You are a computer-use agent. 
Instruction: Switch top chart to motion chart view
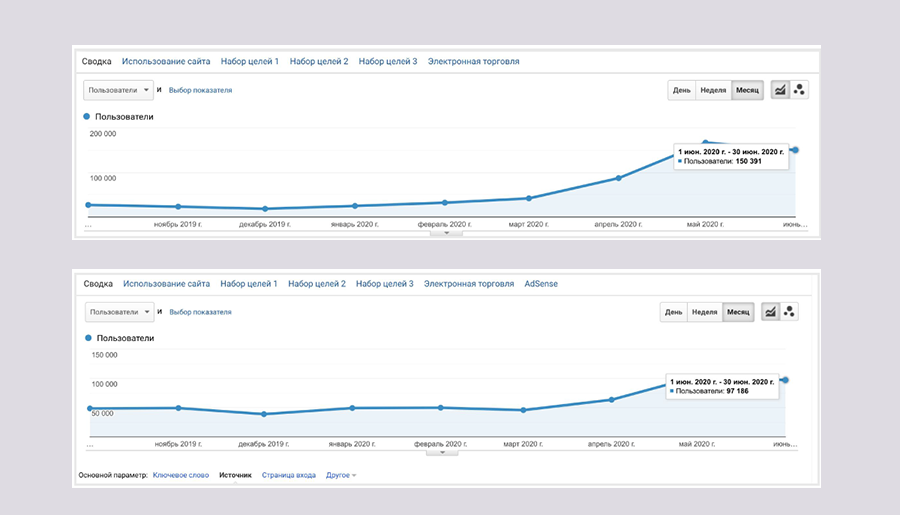(x=799, y=90)
